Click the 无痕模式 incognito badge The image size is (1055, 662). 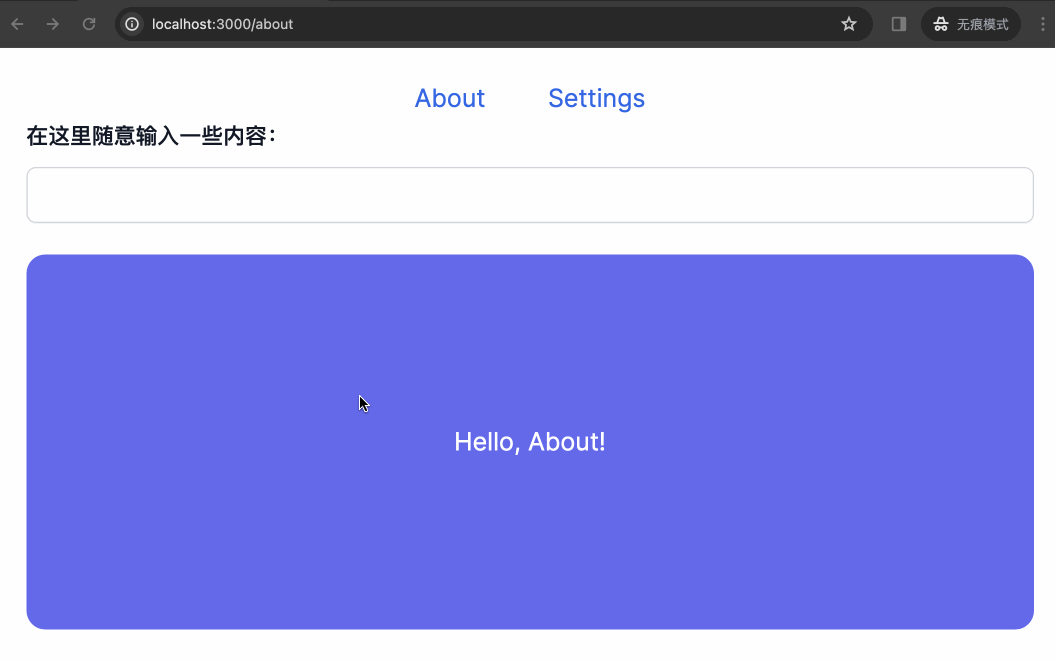[x=969, y=24]
